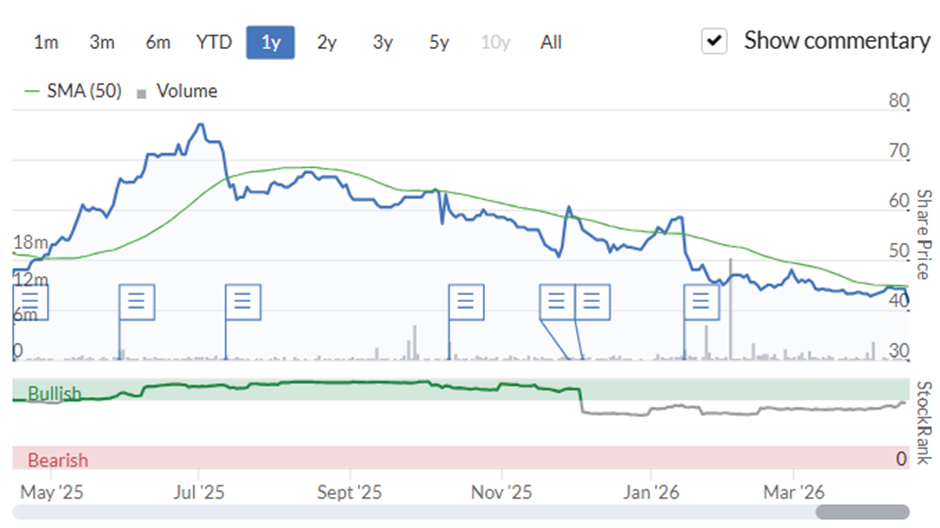Choose the 6m time range
Screen dimensions: 940x528
(157, 42)
